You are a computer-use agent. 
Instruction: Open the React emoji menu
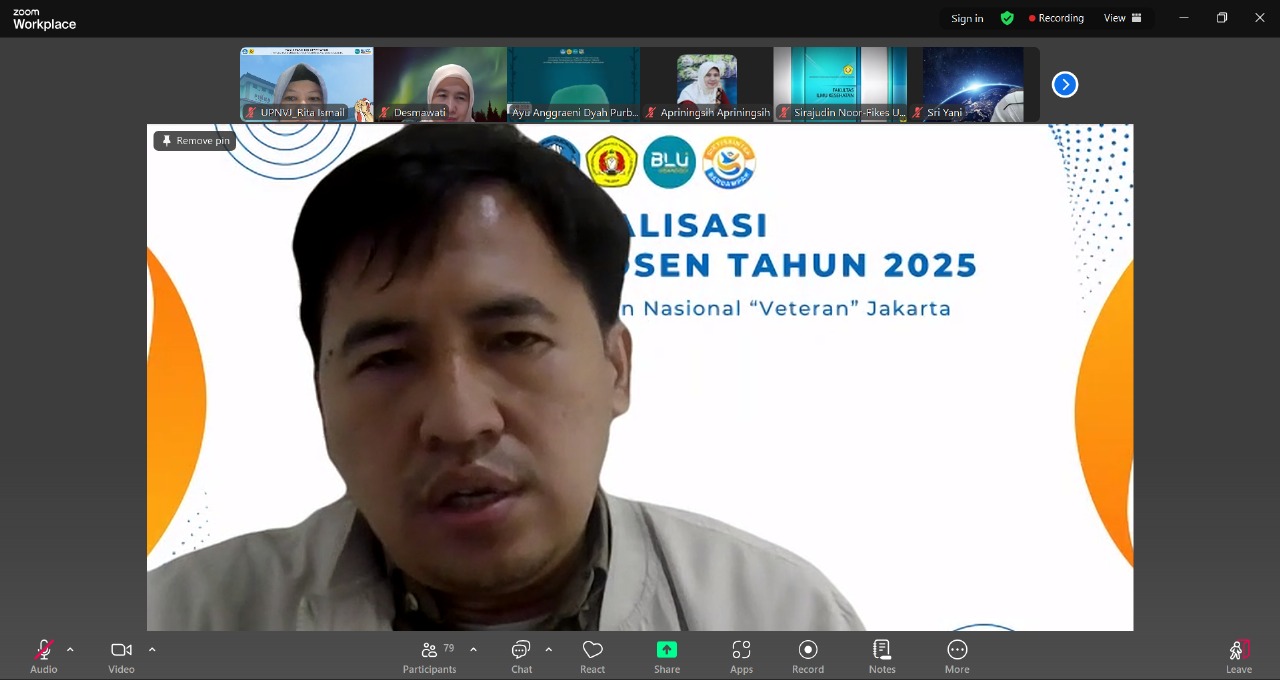point(592,656)
